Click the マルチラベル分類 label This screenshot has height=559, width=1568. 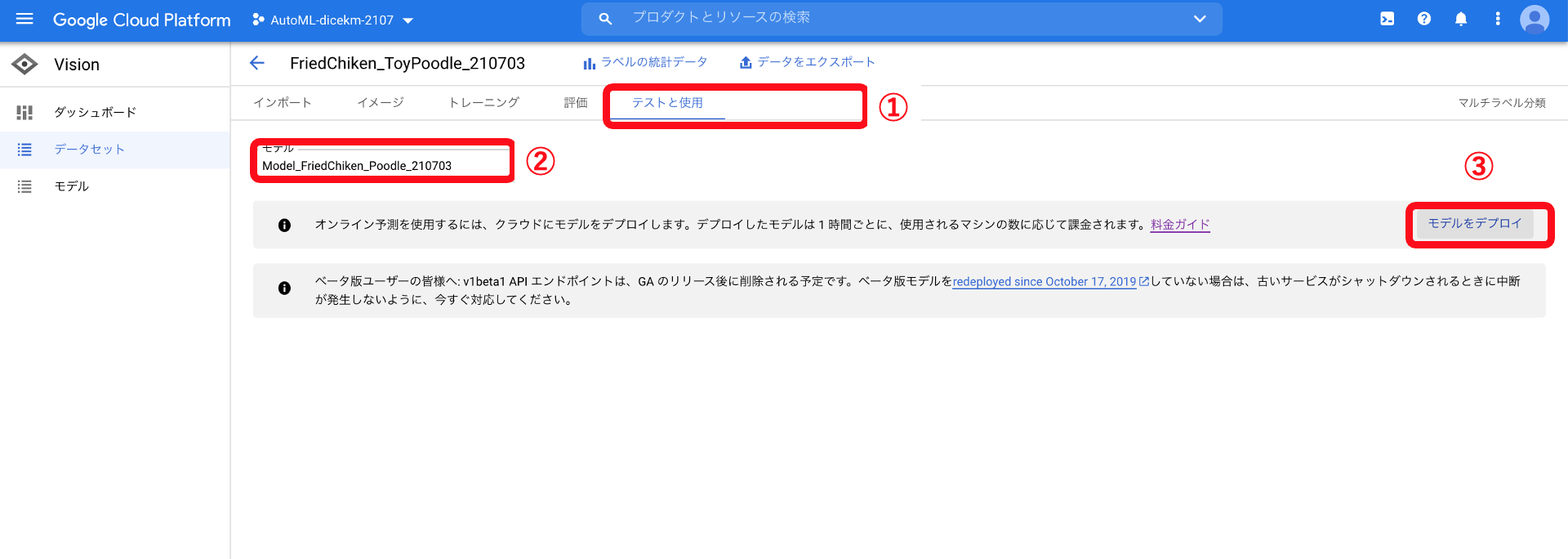pyautogui.click(x=1502, y=103)
